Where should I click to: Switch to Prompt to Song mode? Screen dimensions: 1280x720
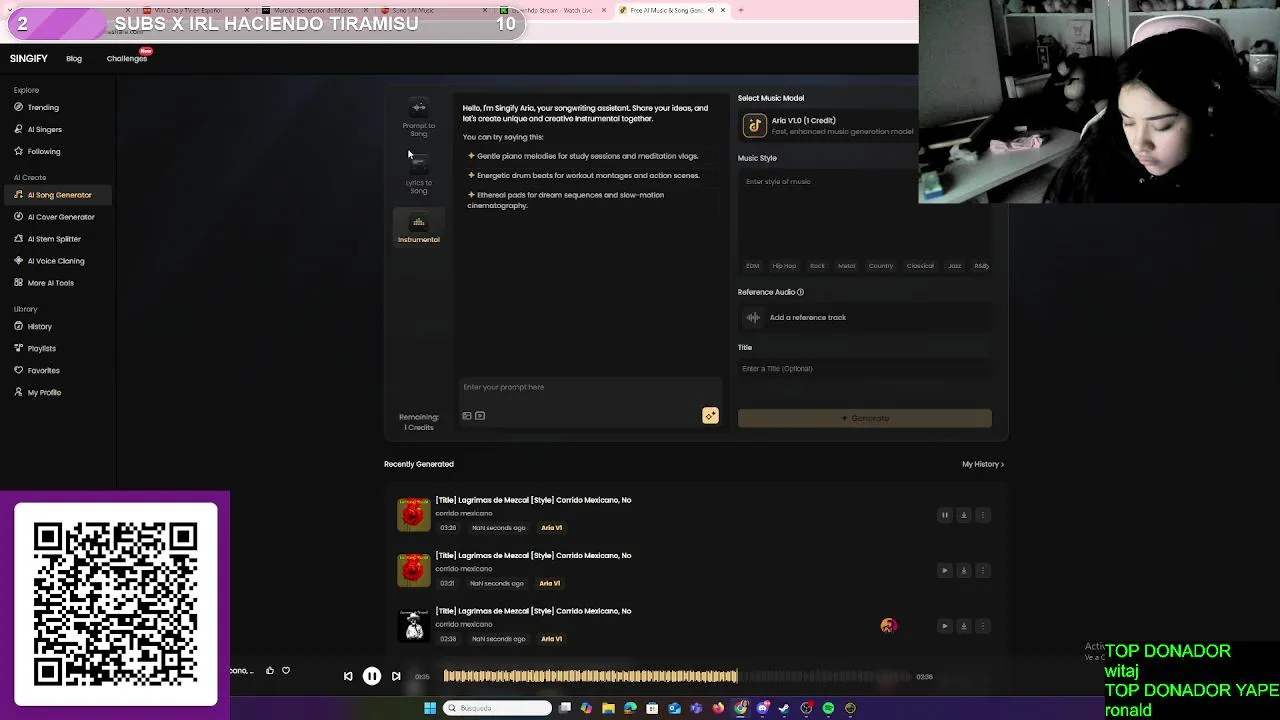click(x=419, y=119)
